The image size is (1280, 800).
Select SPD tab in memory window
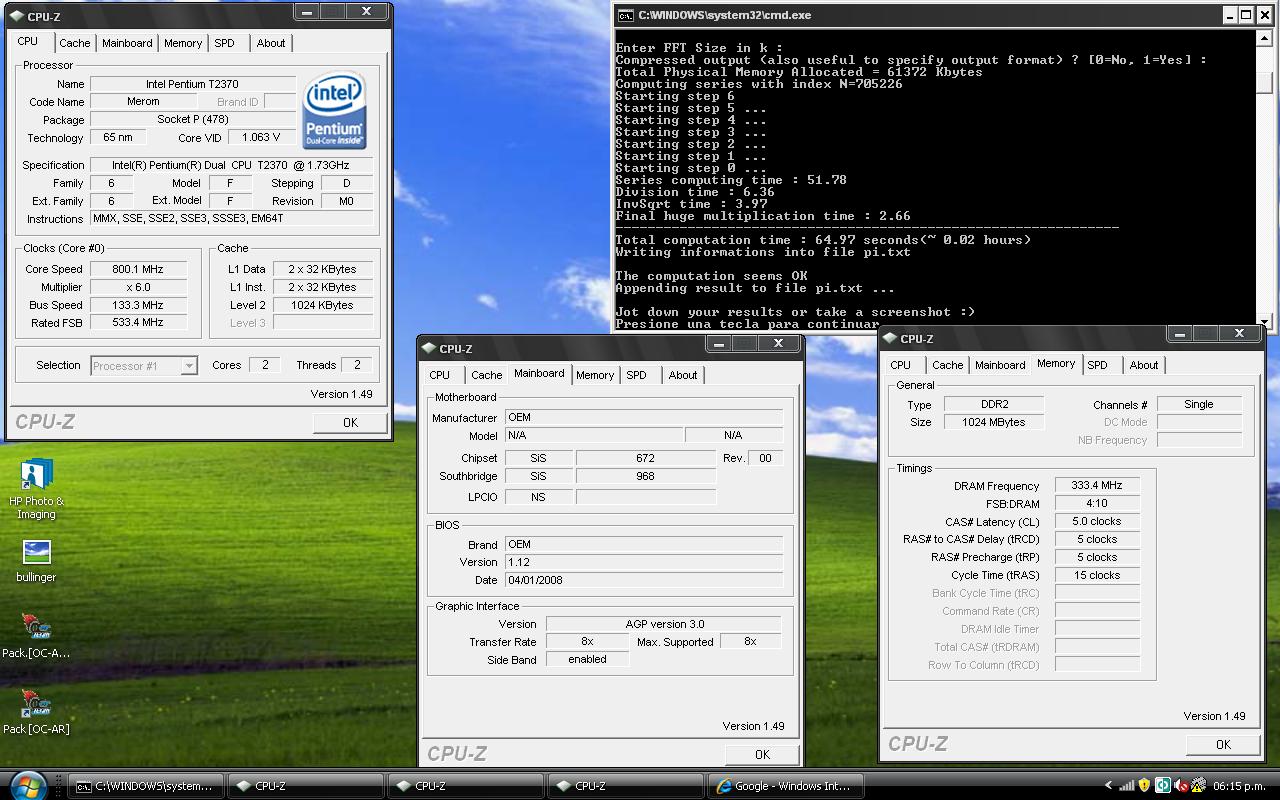click(1098, 365)
